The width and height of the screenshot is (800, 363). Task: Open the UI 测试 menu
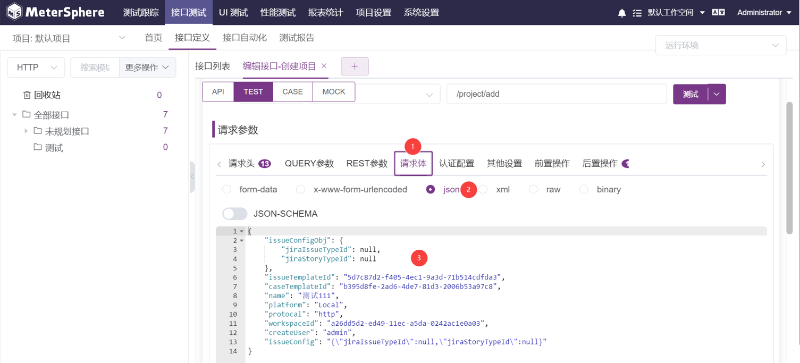(x=233, y=13)
